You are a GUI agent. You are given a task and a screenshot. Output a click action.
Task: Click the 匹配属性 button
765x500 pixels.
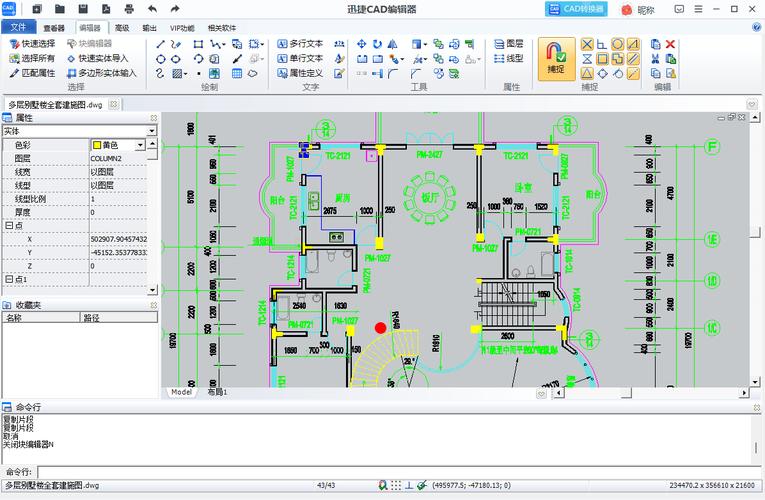click(32, 73)
